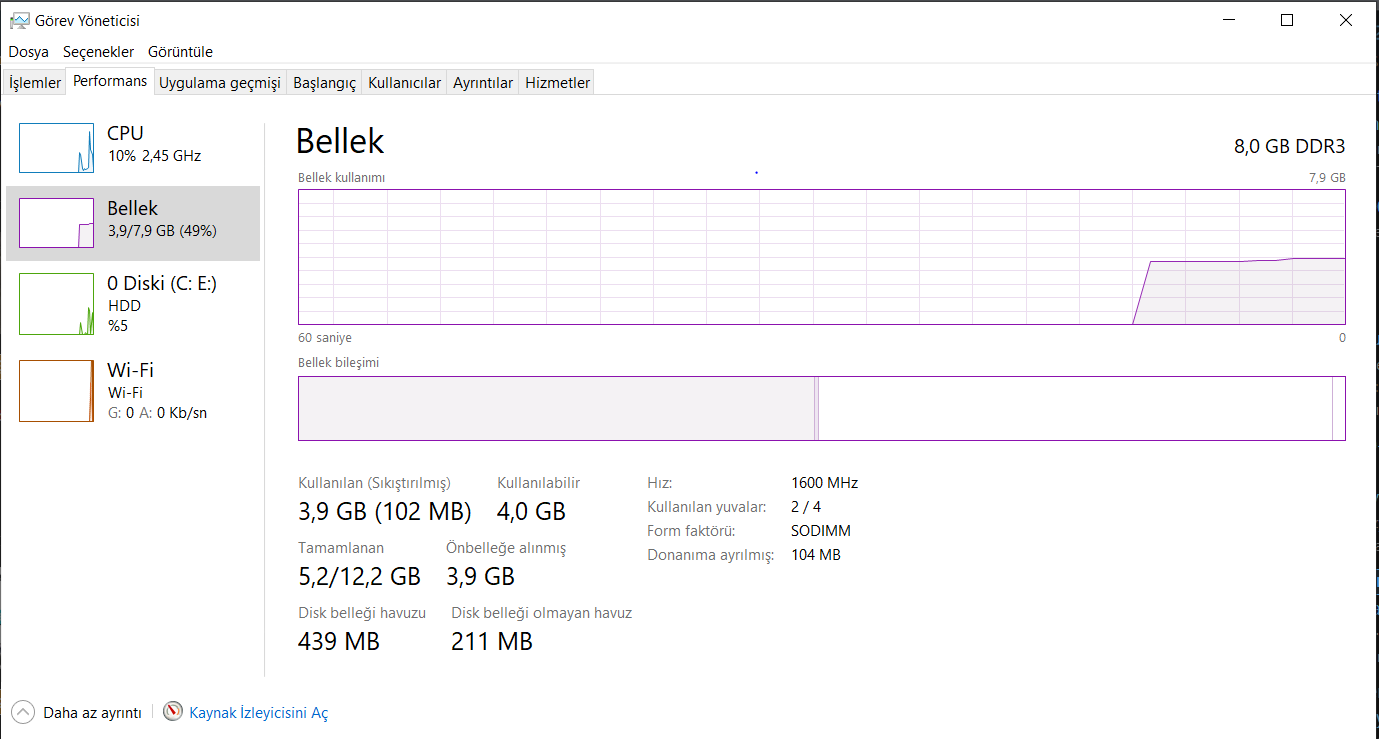Viewport: 1379px width, 739px height.
Task: Click the Resource Monitor icon beside Kaynak İzleyicisini Aç
Action: coord(174,712)
